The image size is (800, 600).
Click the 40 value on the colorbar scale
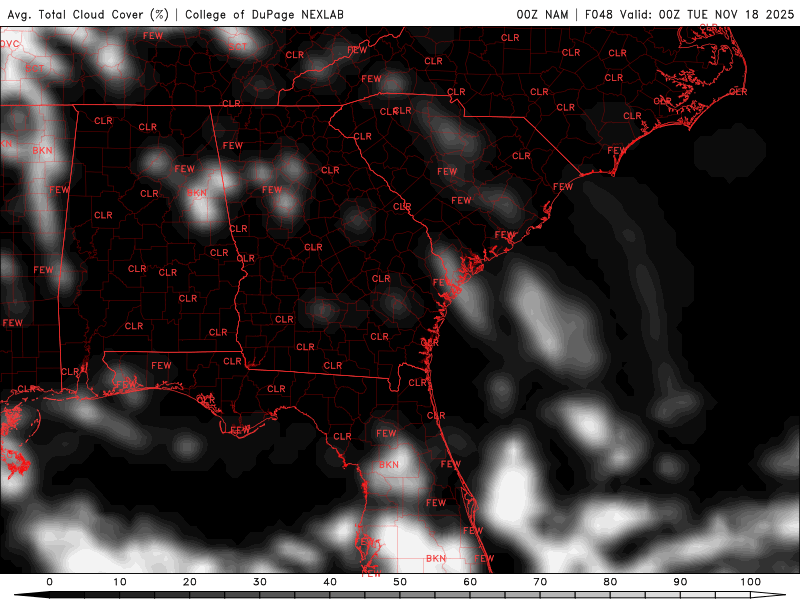click(x=330, y=582)
